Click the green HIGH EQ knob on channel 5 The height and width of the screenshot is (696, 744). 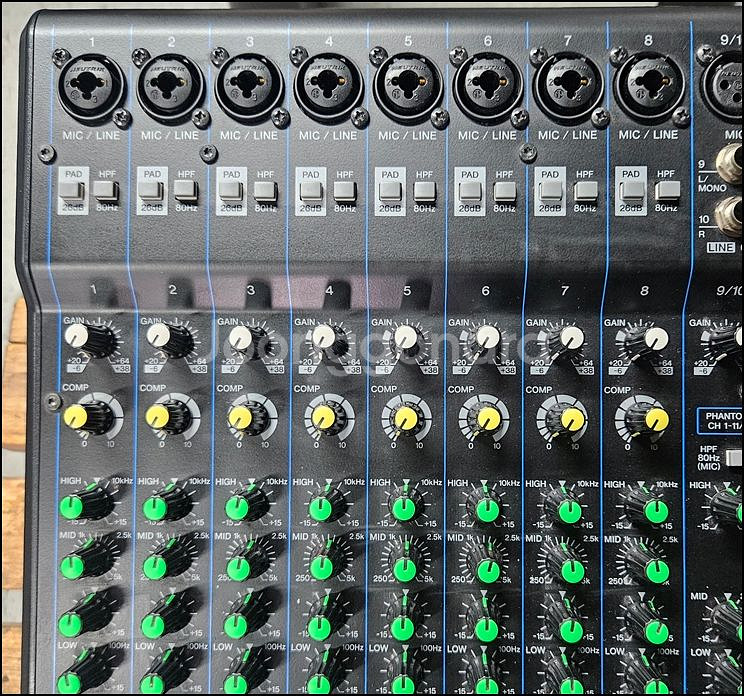403,509
